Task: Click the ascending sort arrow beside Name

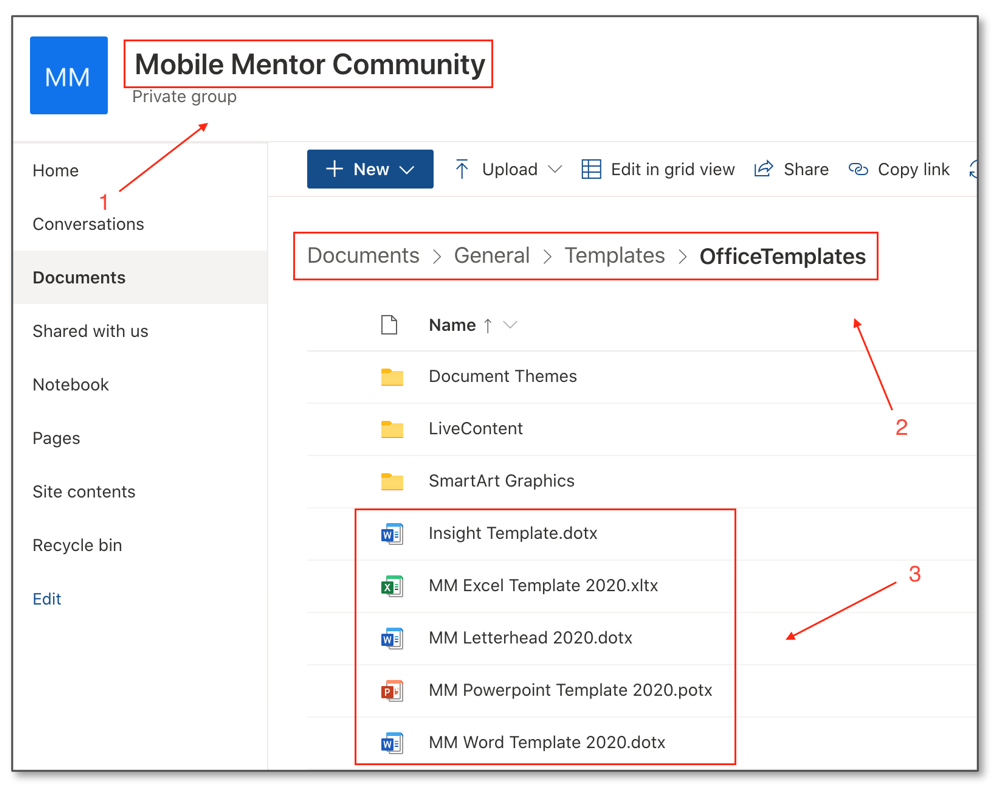Action: 488,326
